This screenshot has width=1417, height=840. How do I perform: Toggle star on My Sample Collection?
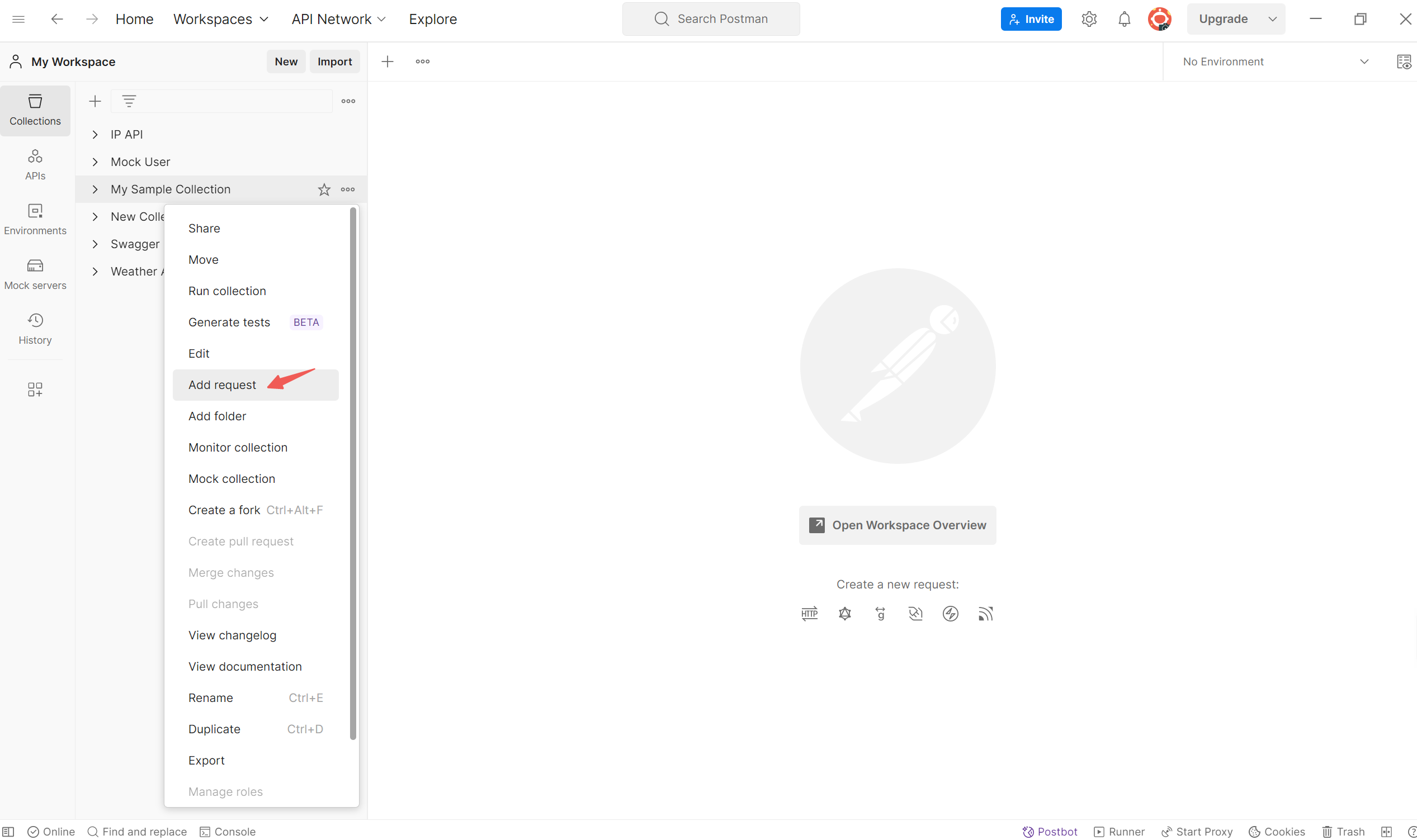[x=324, y=189]
